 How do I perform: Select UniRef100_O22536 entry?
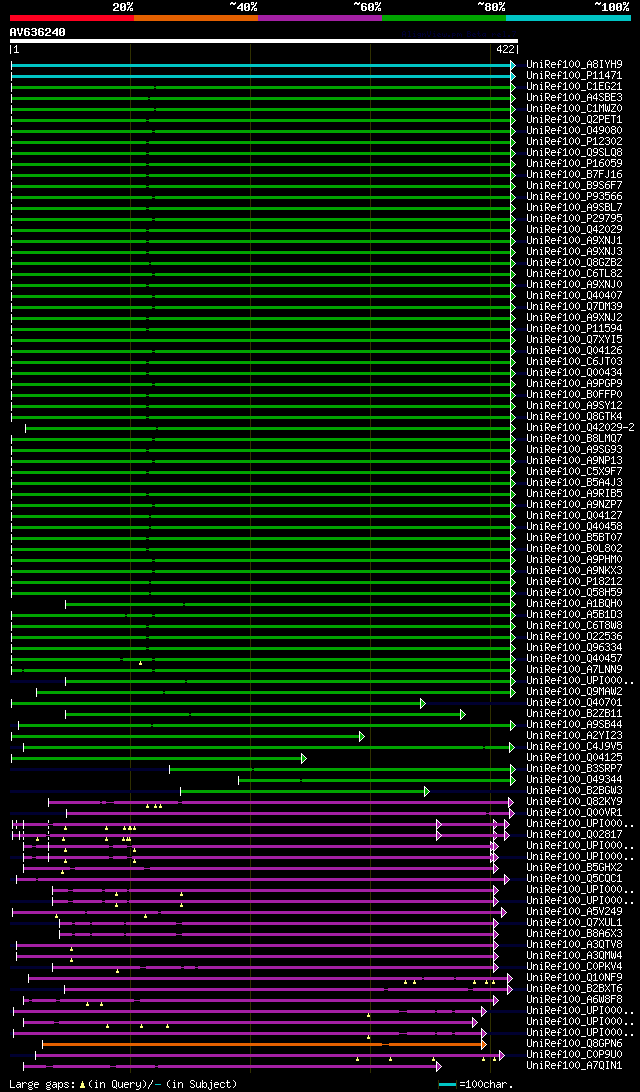coord(575,636)
